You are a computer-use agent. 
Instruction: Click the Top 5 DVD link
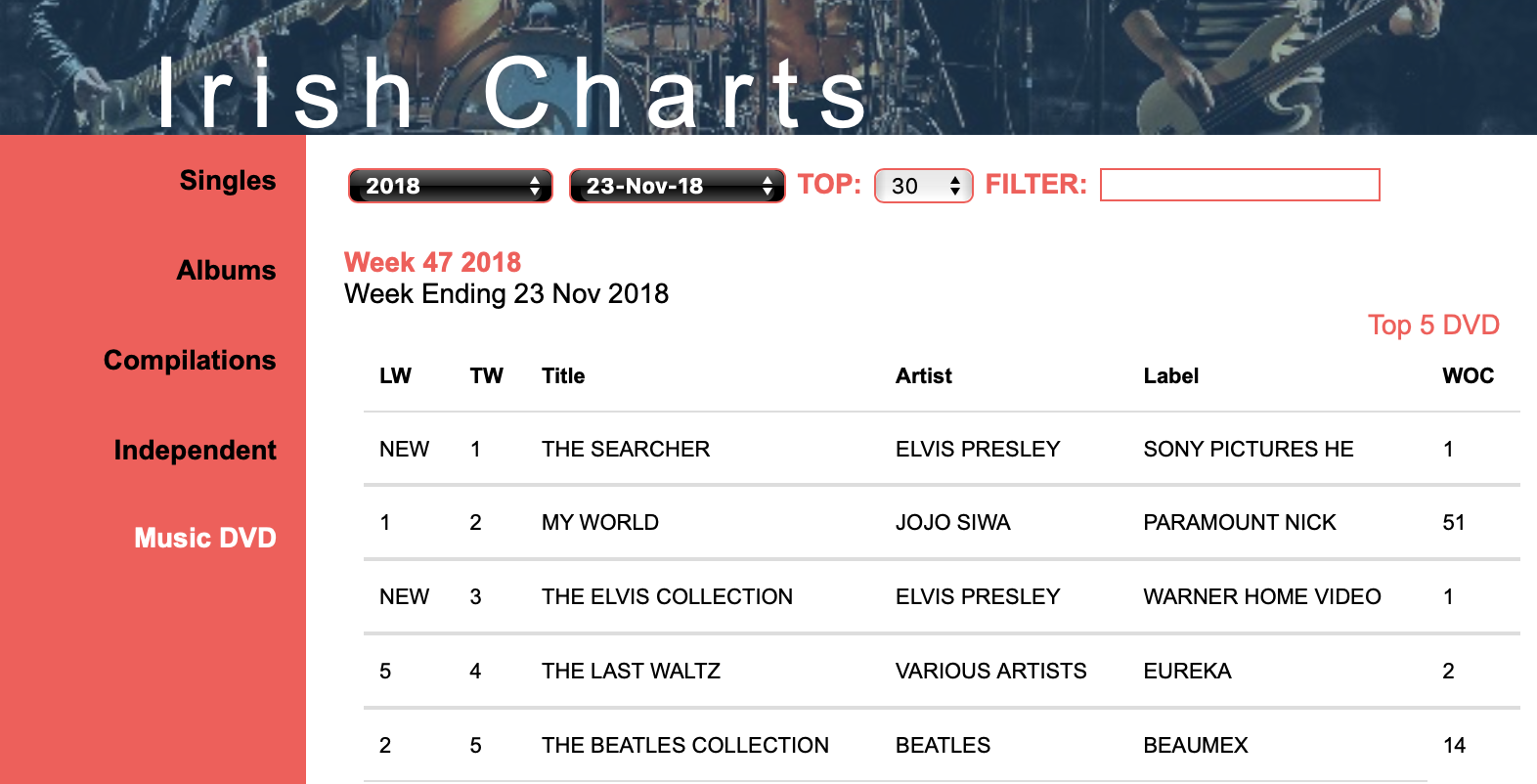(1433, 325)
